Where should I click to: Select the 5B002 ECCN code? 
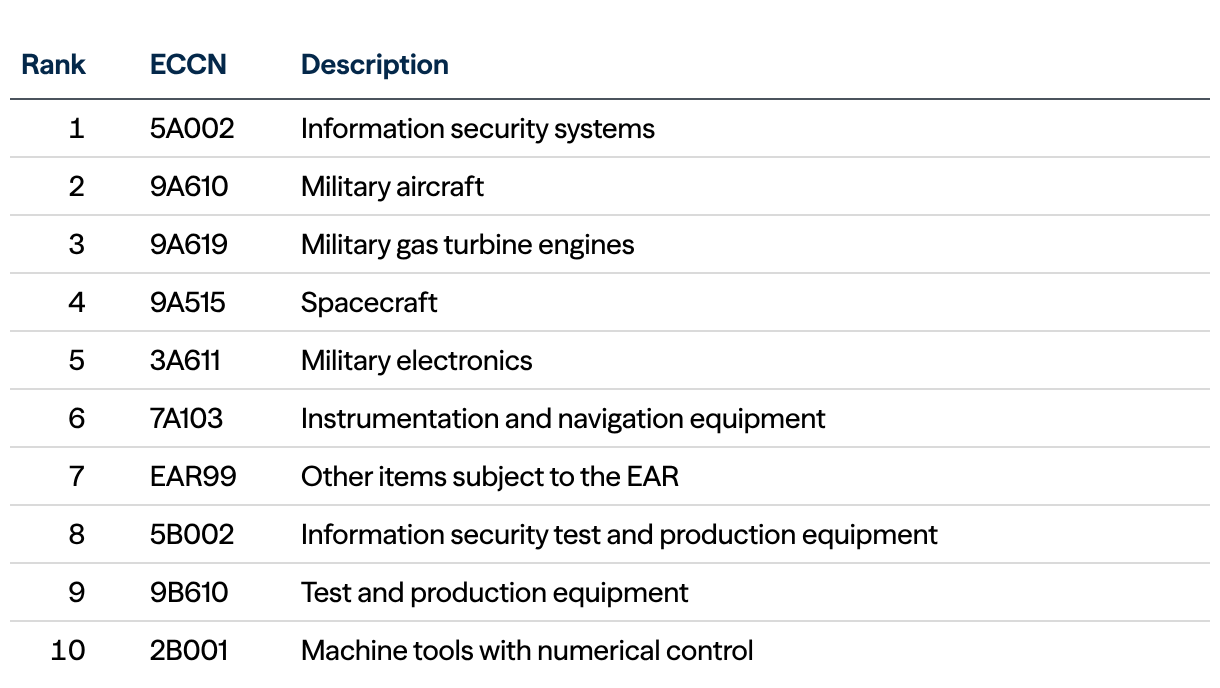click(192, 535)
